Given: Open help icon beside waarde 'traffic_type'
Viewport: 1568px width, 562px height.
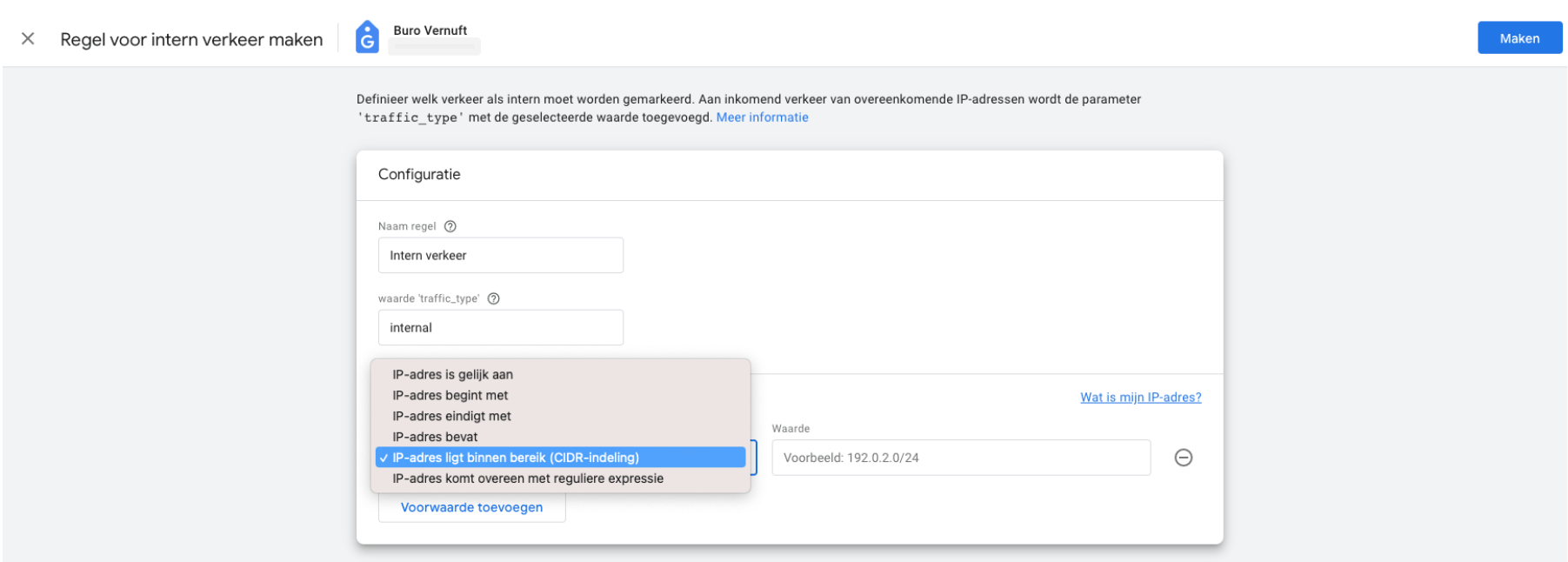Looking at the screenshot, I should pyautogui.click(x=494, y=298).
